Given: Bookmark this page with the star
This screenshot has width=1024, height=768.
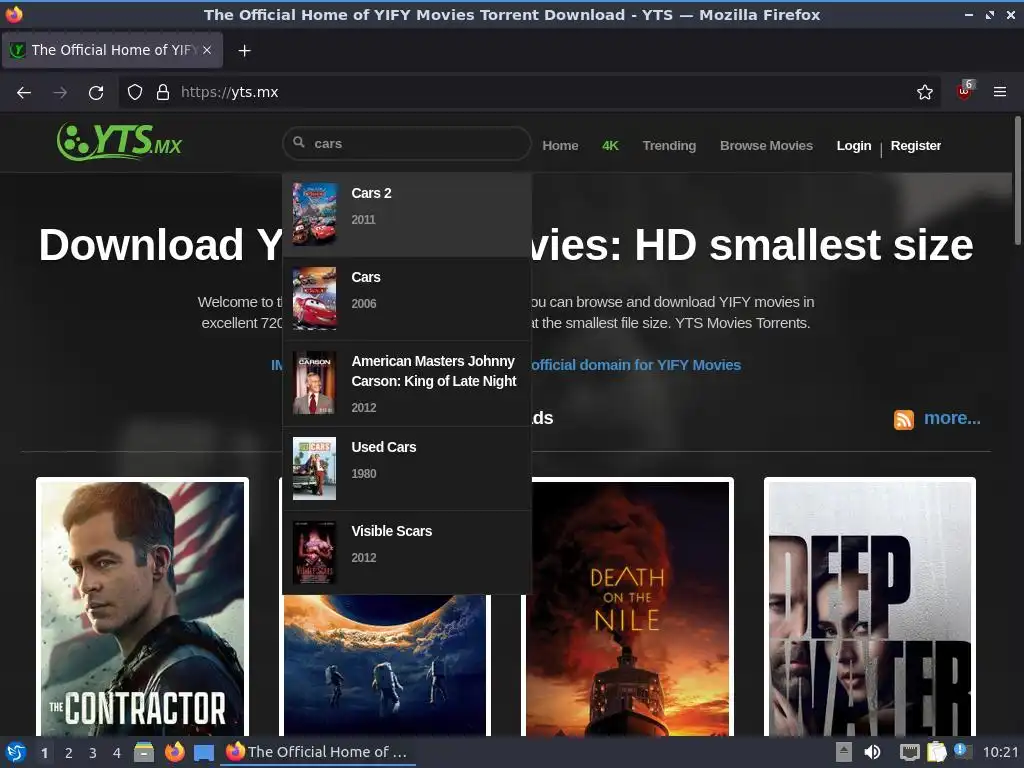Looking at the screenshot, I should (925, 92).
